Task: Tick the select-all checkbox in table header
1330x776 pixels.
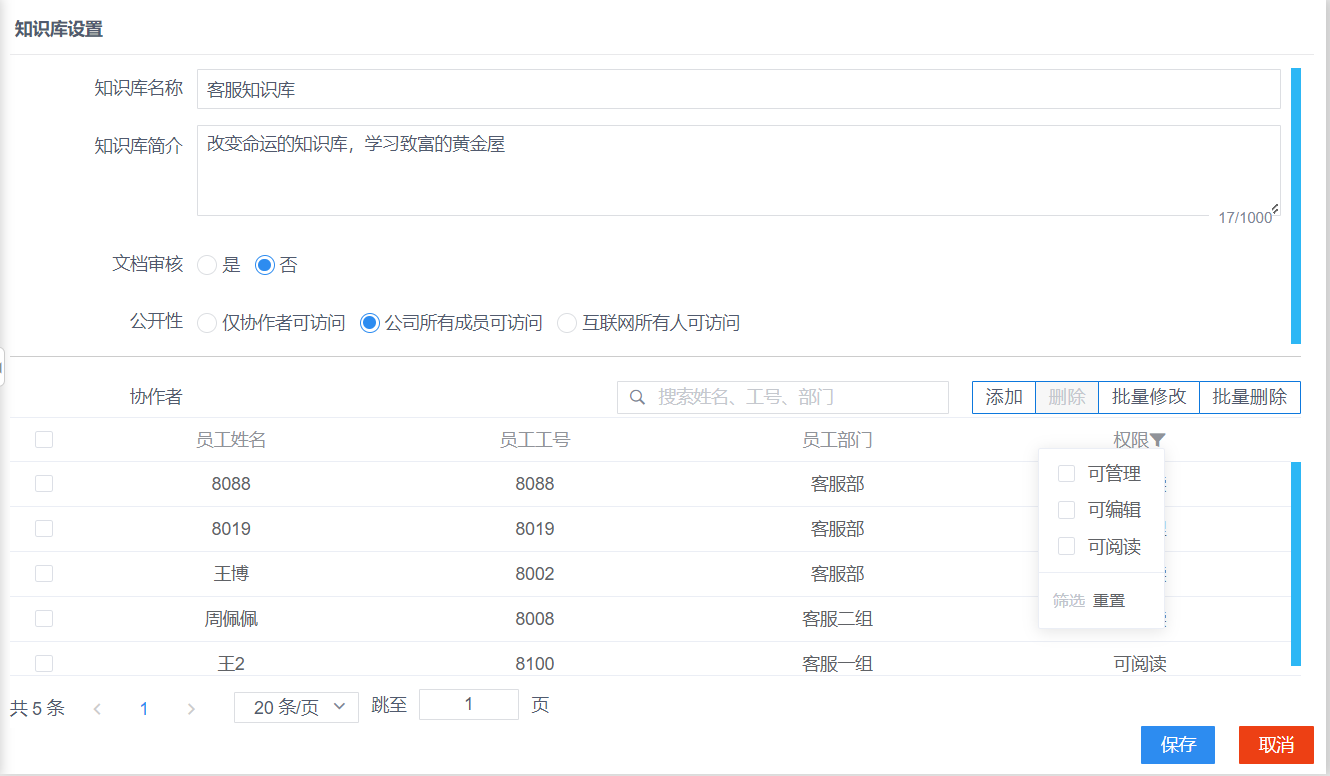Action: point(44,439)
